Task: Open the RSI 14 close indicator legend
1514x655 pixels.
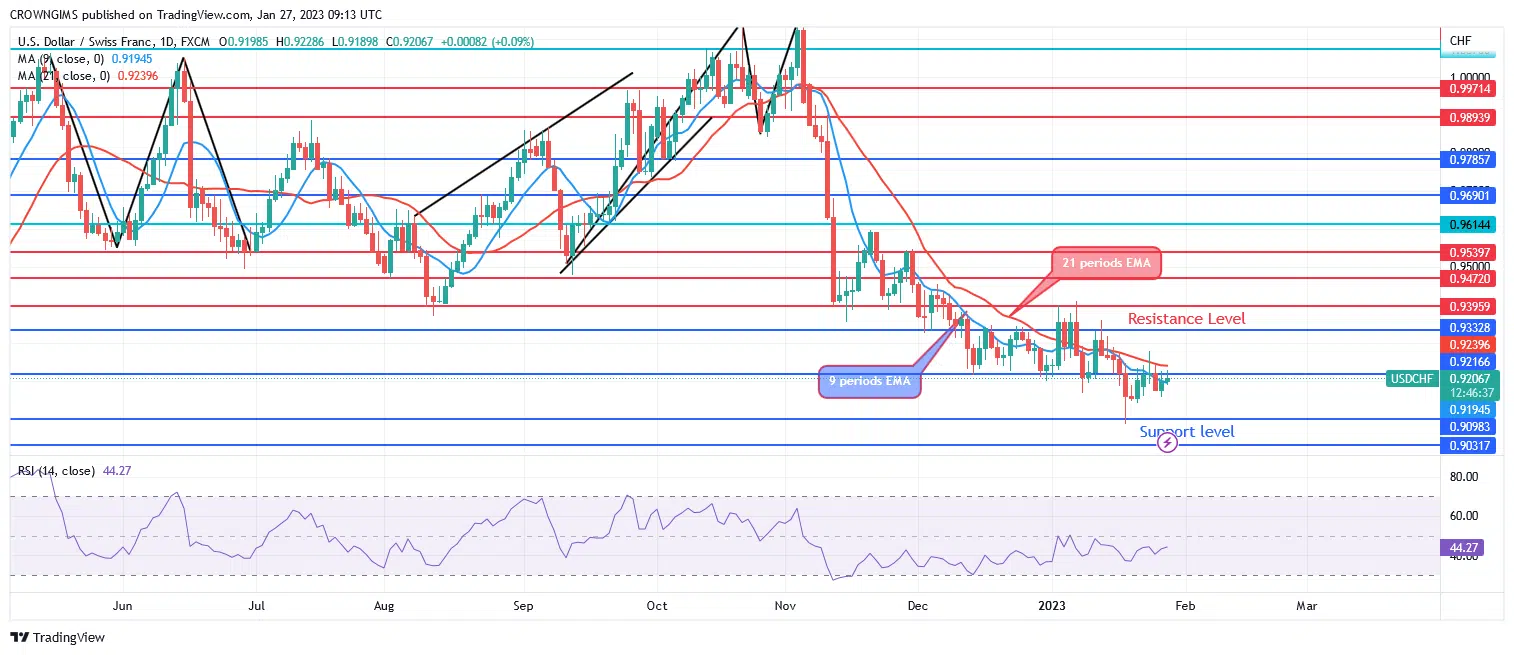Action: [x=72, y=469]
